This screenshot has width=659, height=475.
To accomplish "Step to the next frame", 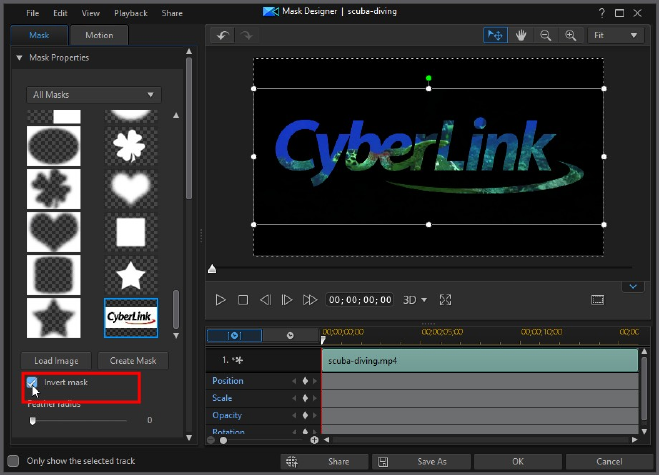I will point(287,300).
